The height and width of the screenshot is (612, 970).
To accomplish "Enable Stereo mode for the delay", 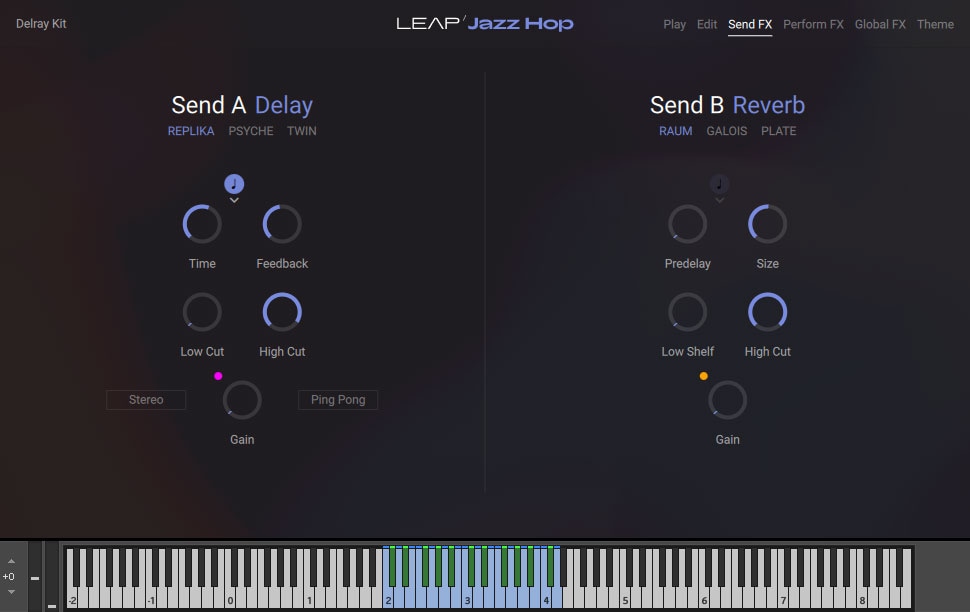I will pyautogui.click(x=146, y=400).
